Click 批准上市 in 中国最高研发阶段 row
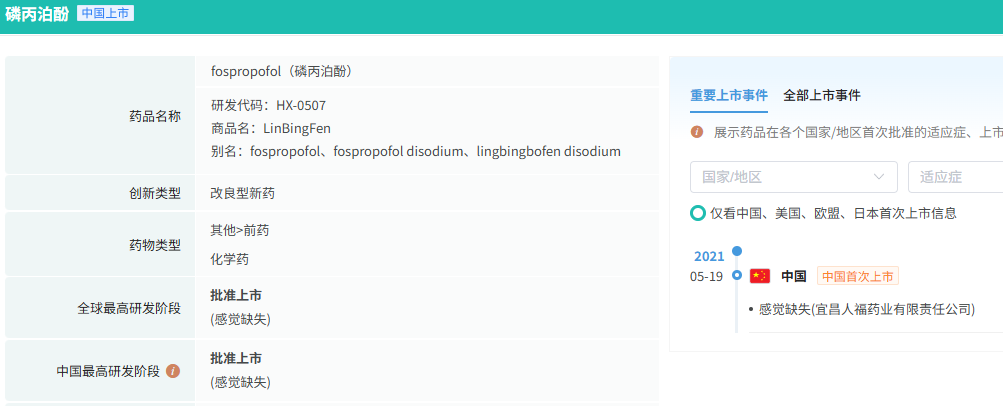This screenshot has height=406, width=1003. coord(236,358)
